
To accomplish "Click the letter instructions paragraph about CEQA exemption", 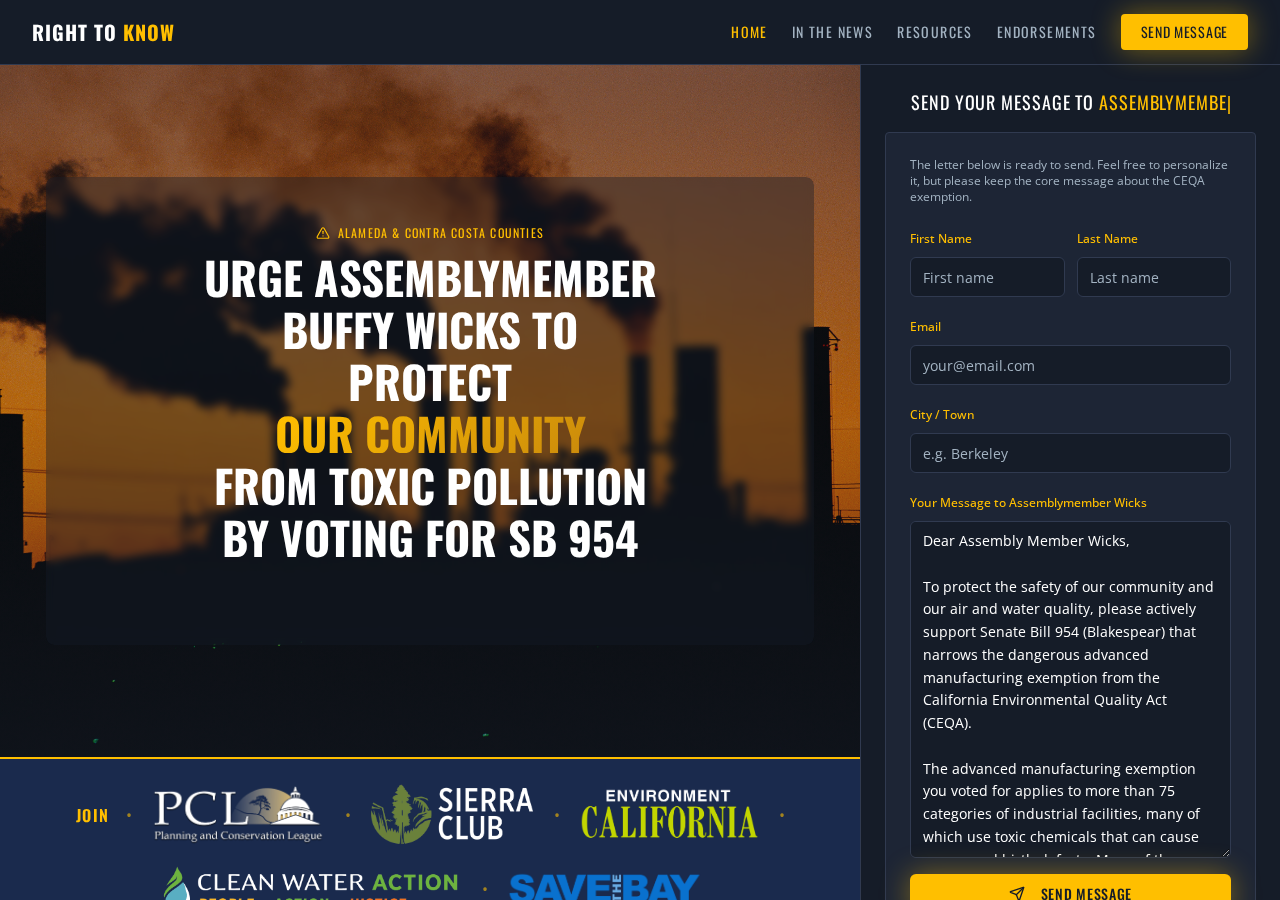I will 1070,181.
